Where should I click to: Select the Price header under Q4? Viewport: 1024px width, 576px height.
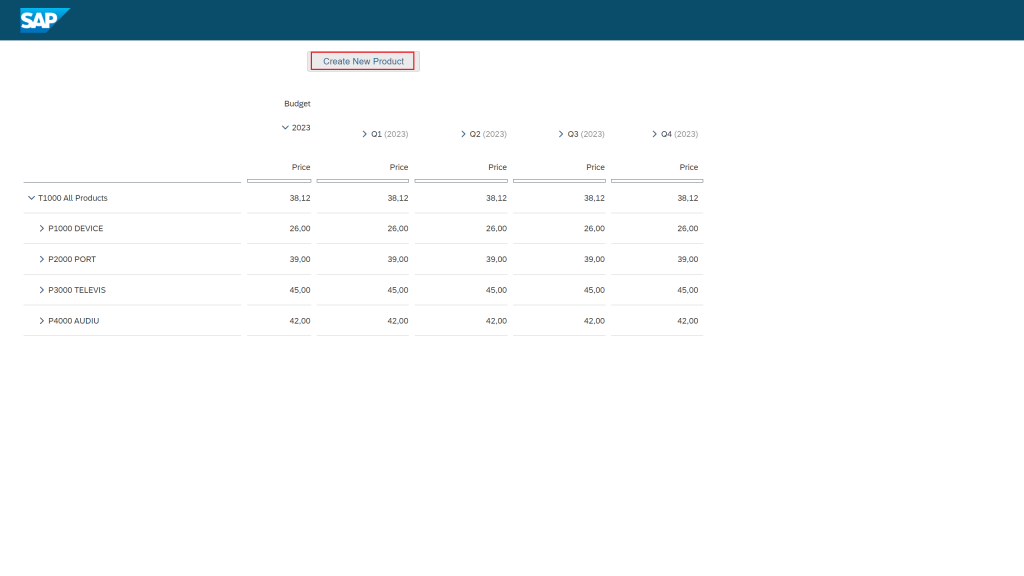click(x=688, y=167)
